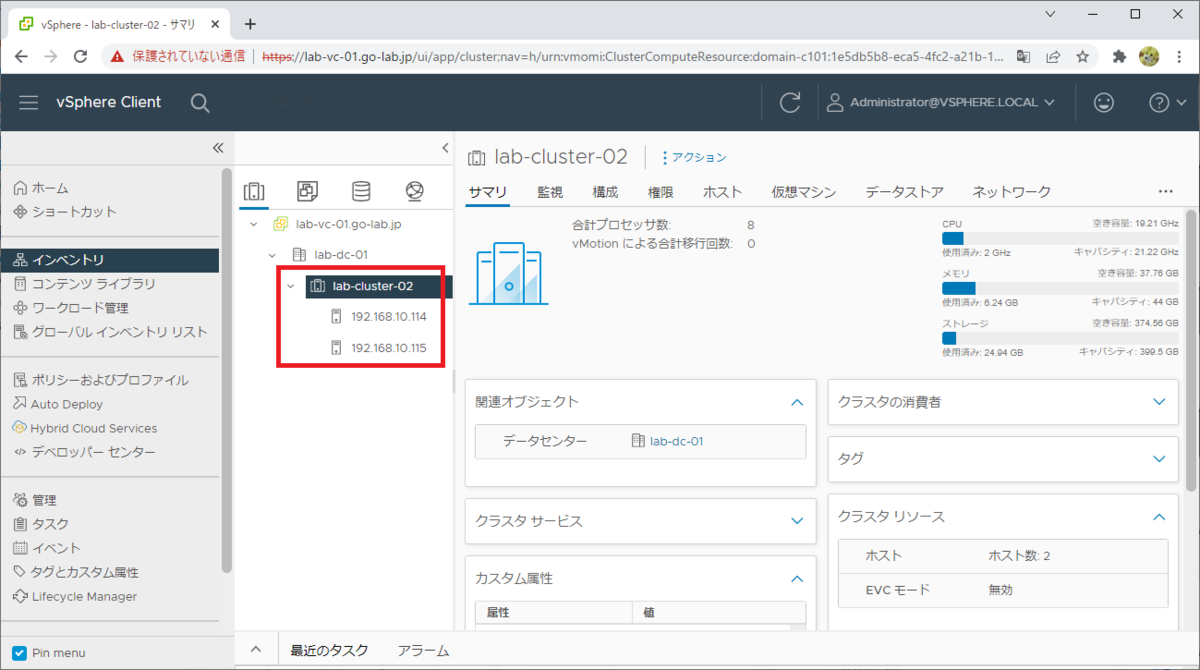
Task: Switch to the 仮想マシン tab
Action: click(x=803, y=192)
